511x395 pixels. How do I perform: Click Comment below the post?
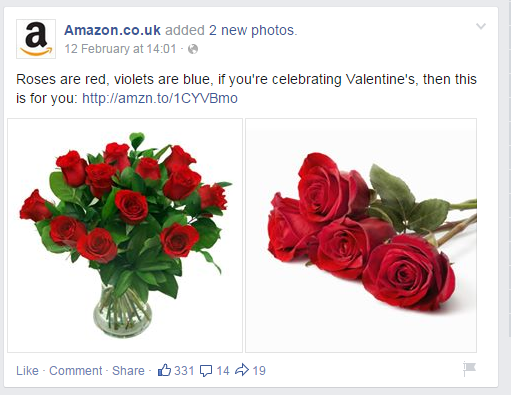click(x=76, y=371)
